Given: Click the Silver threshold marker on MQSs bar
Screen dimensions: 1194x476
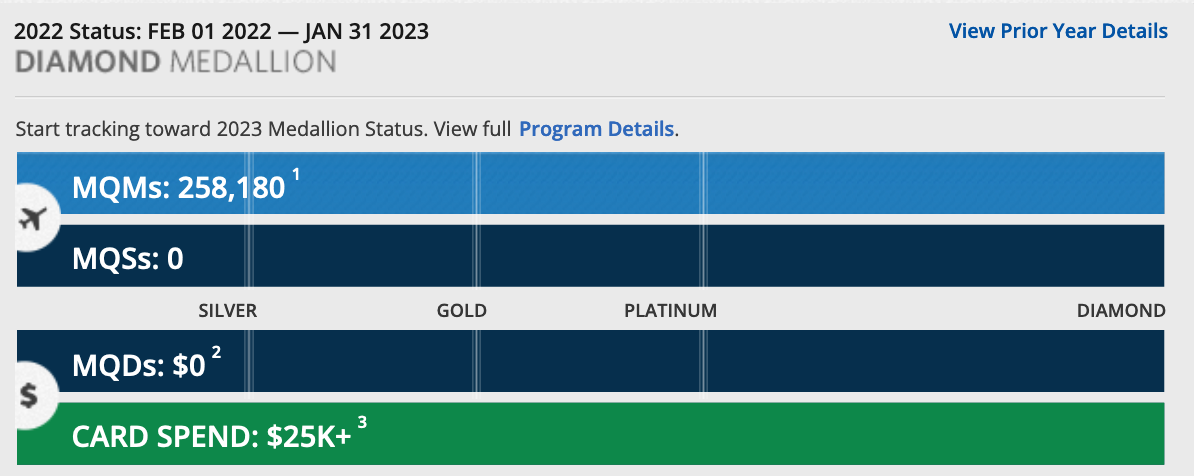Looking at the screenshot, I should 248,257.
